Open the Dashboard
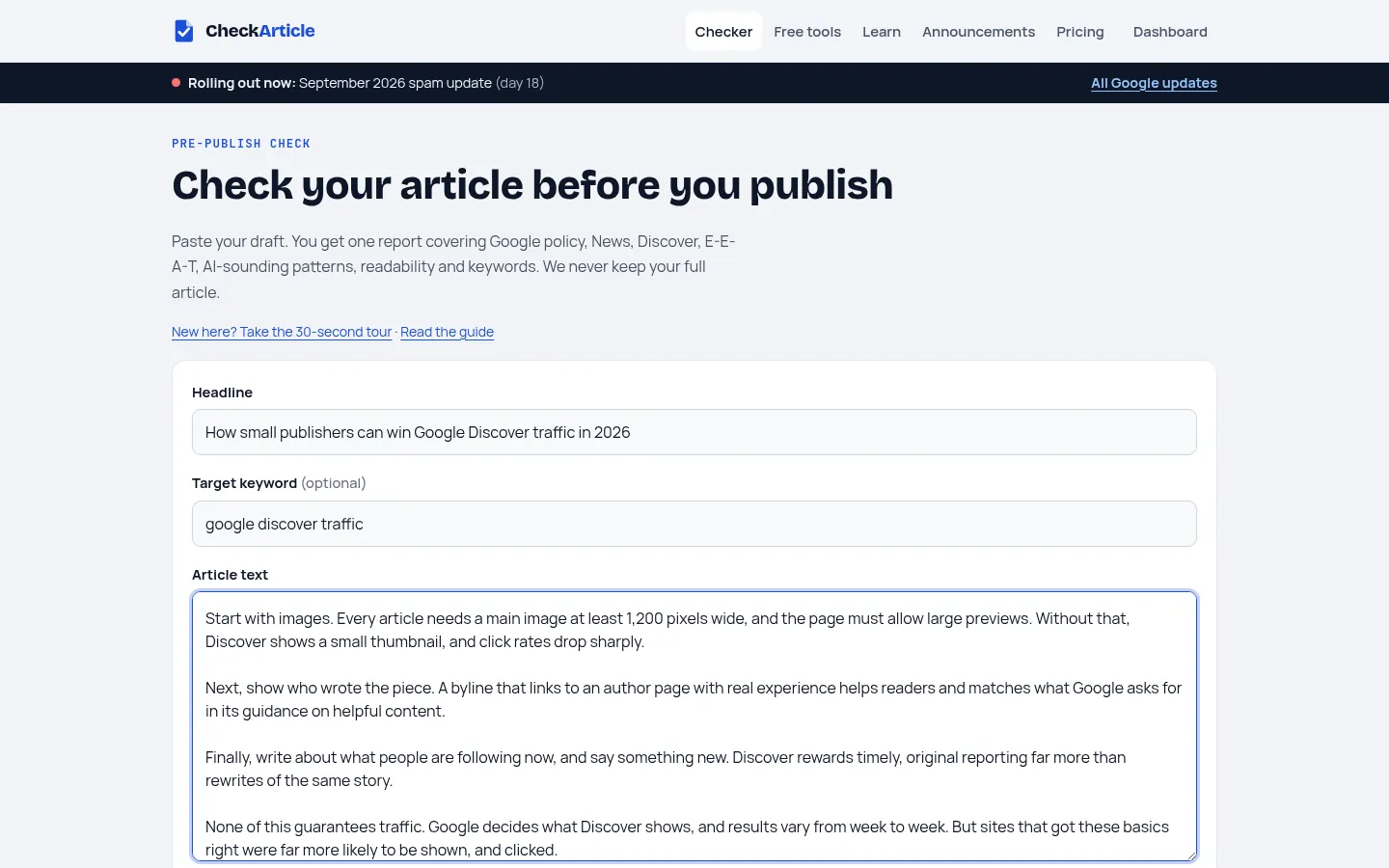 (x=1170, y=32)
